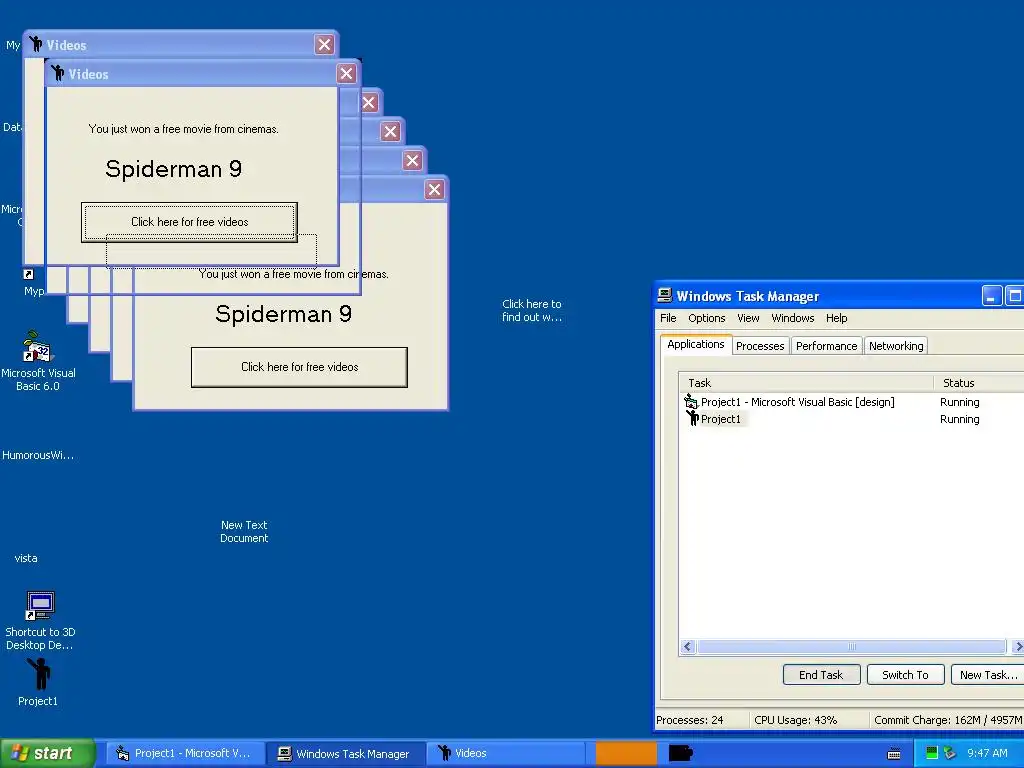Click Videos taskbar button

pyautogui.click(x=507, y=754)
